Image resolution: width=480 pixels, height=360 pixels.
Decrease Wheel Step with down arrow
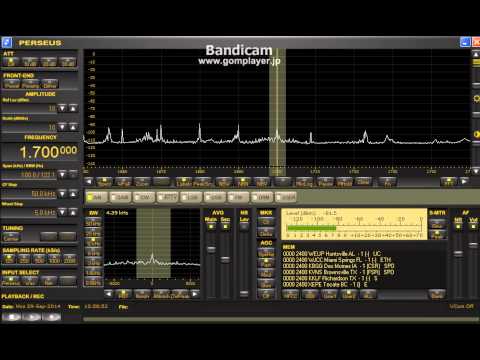pyautogui.click(x=62, y=212)
